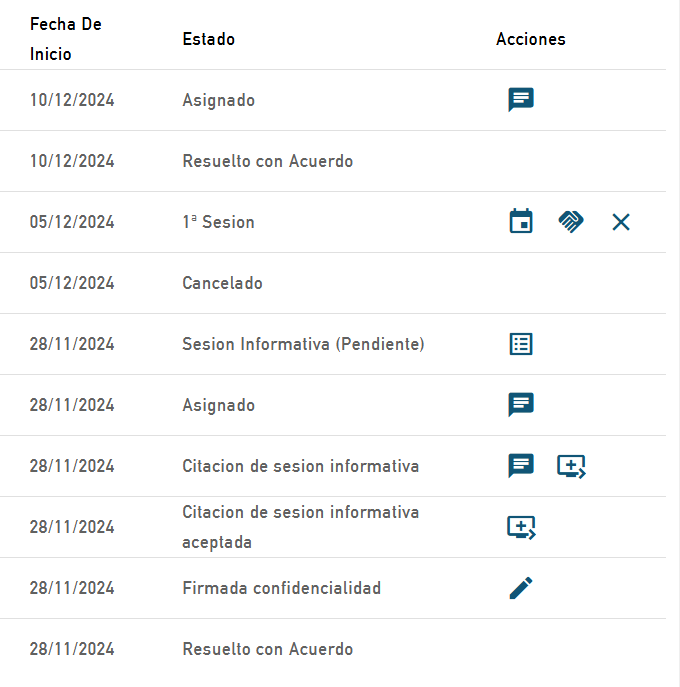Click the 1ª Sesion status text
The image size is (680, 687).
218,222
